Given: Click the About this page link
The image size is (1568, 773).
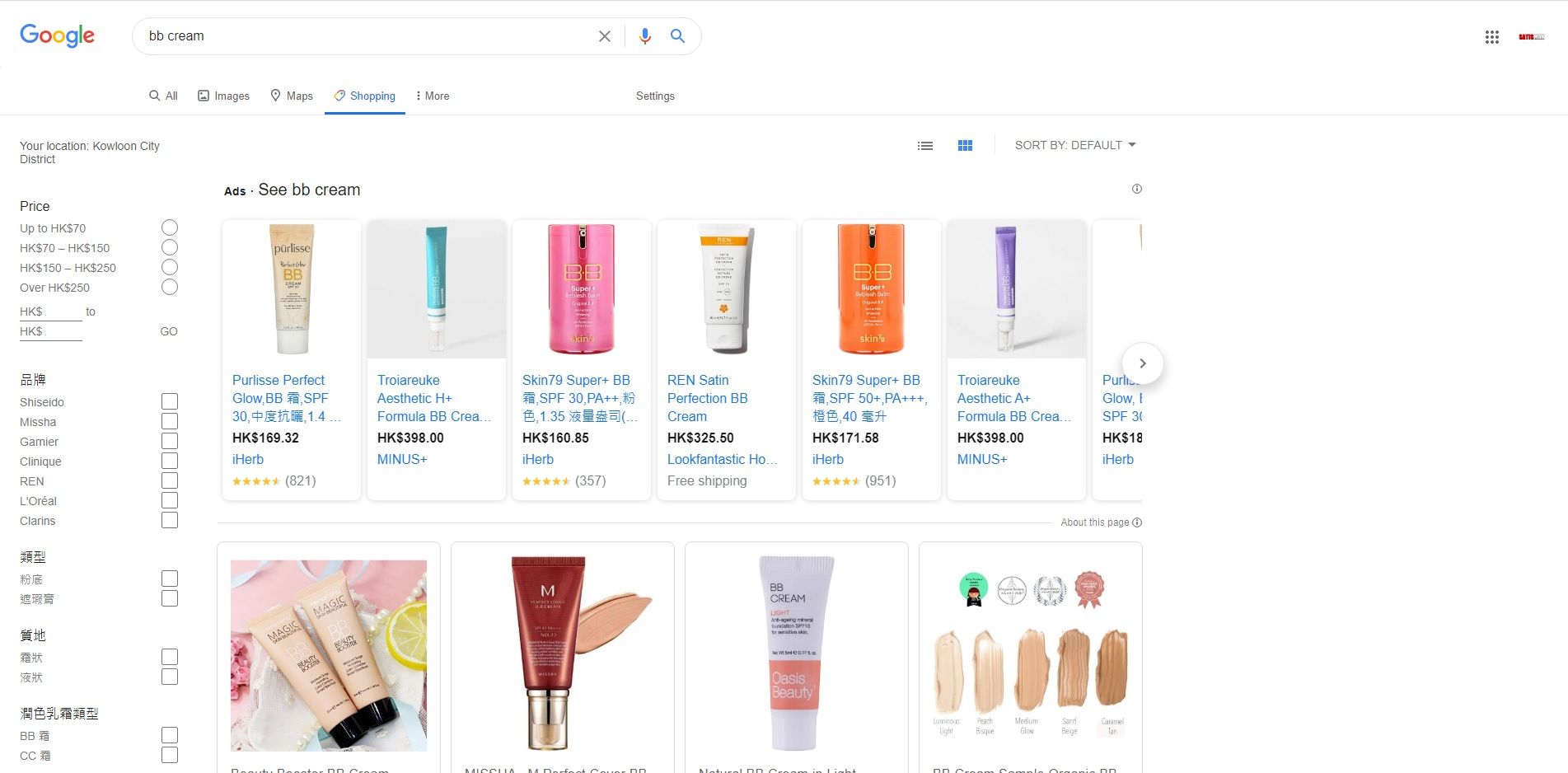Looking at the screenshot, I should coord(1094,522).
